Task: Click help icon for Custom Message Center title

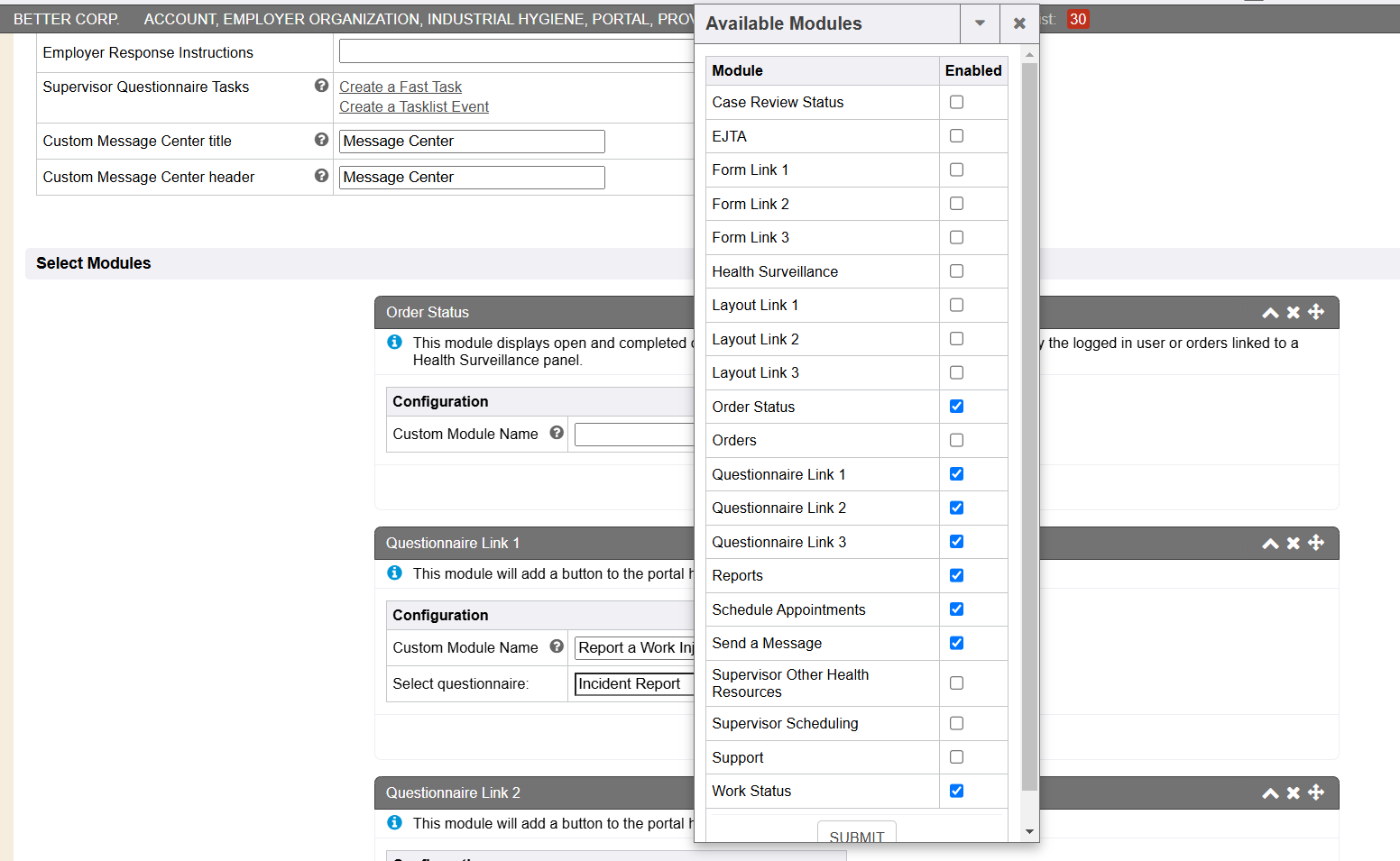Action: tap(321, 140)
